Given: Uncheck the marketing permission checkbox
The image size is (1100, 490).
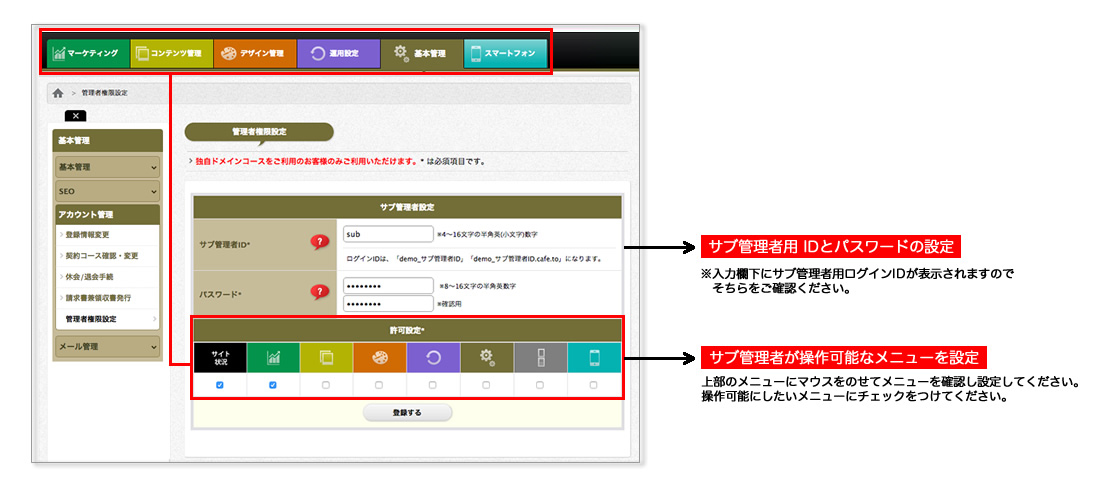Looking at the screenshot, I should [x=273, y=385].
